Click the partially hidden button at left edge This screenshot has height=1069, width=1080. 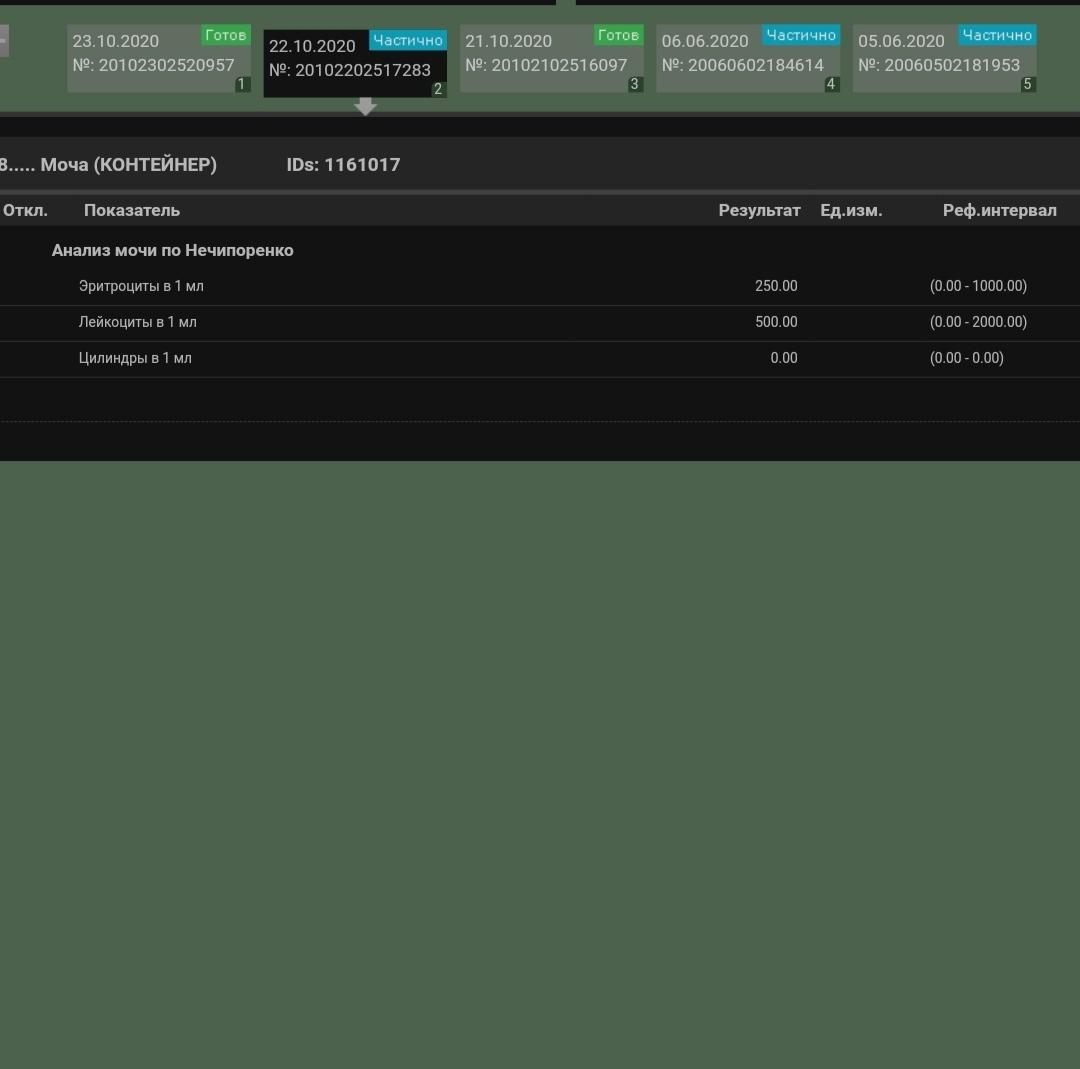(x=3, y=41)
